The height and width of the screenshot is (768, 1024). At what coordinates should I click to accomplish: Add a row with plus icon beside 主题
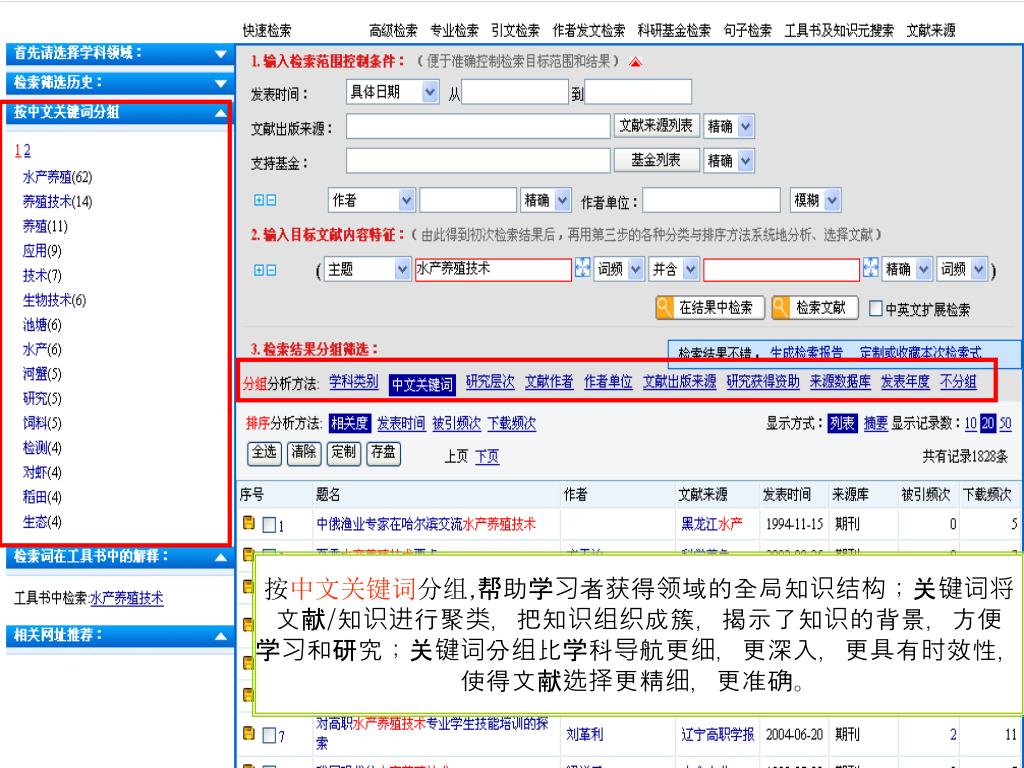click(x=259, y=270)
